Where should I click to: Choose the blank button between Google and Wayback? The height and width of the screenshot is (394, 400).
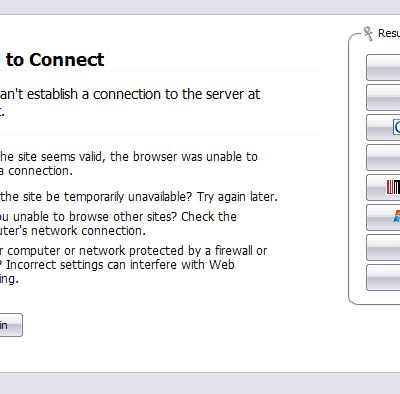[383, 157]
